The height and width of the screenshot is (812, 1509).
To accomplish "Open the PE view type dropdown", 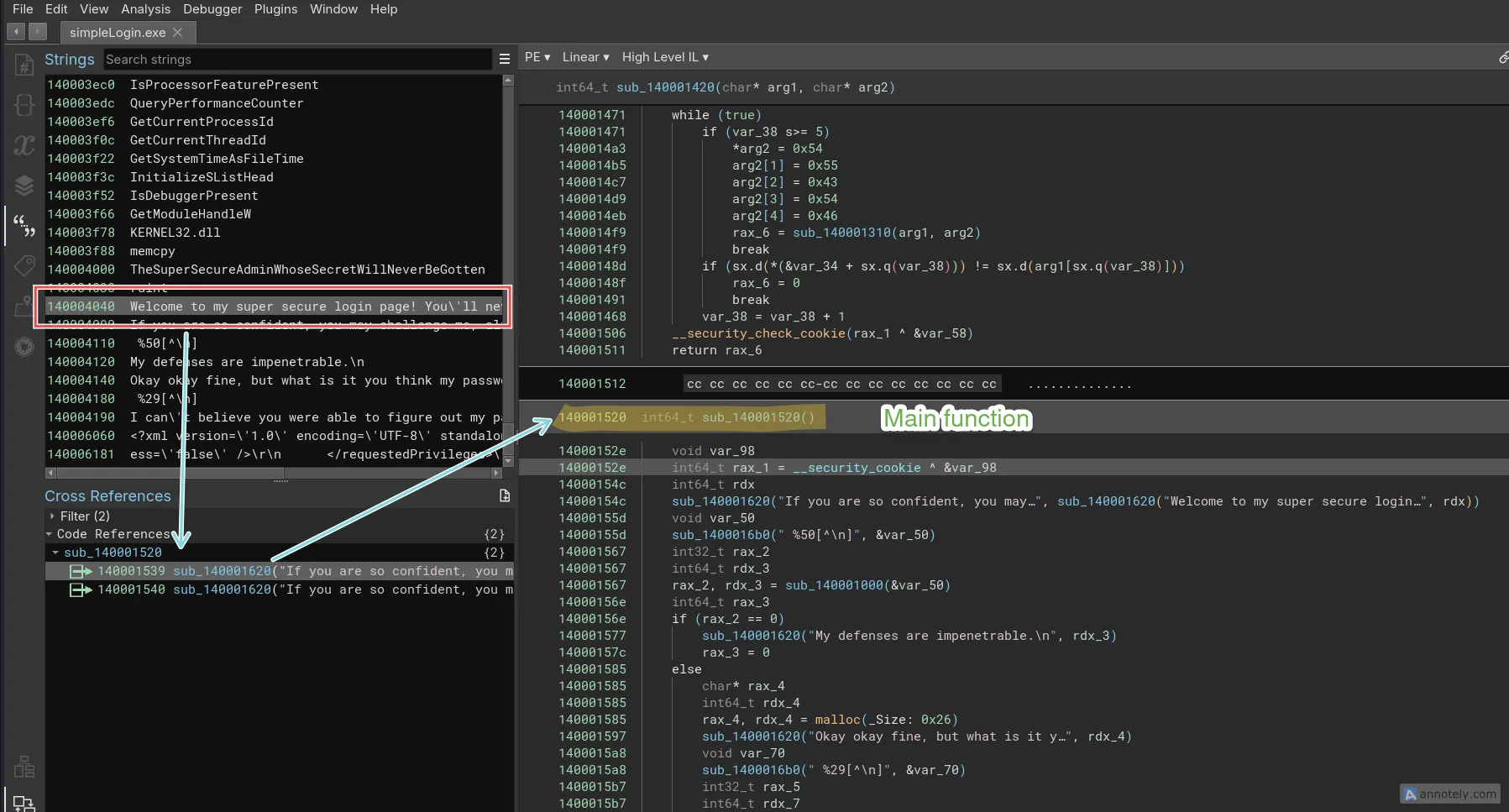I will click(x=537, y=57).
